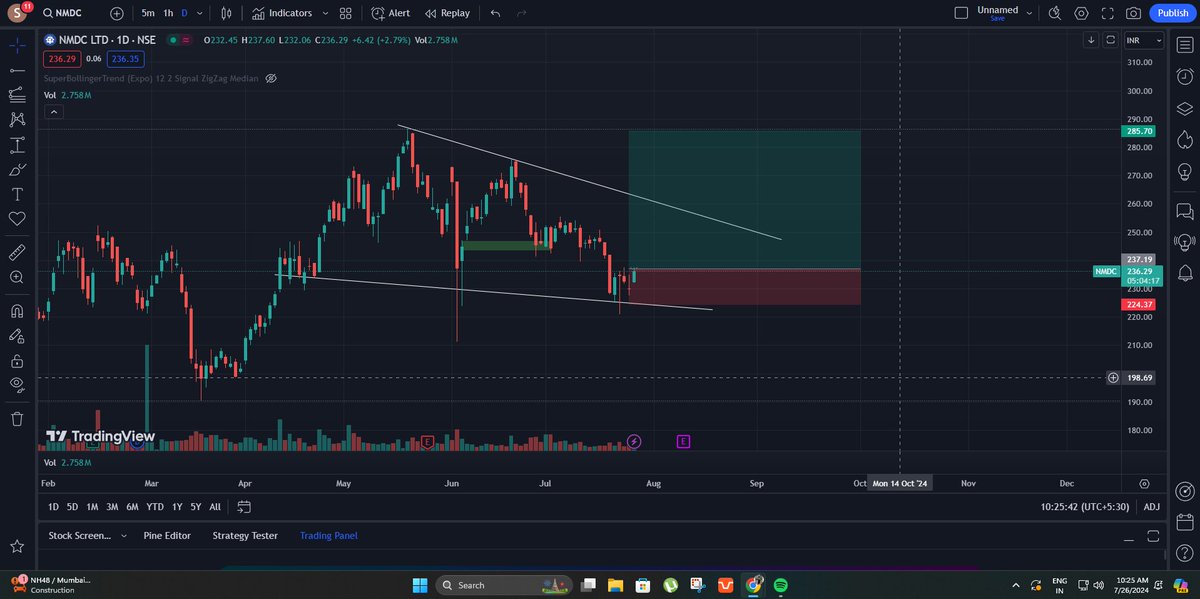This screenshot has height=599, width=1200.
Task: Open the notifications bell panel
Action: [1185, 275]
